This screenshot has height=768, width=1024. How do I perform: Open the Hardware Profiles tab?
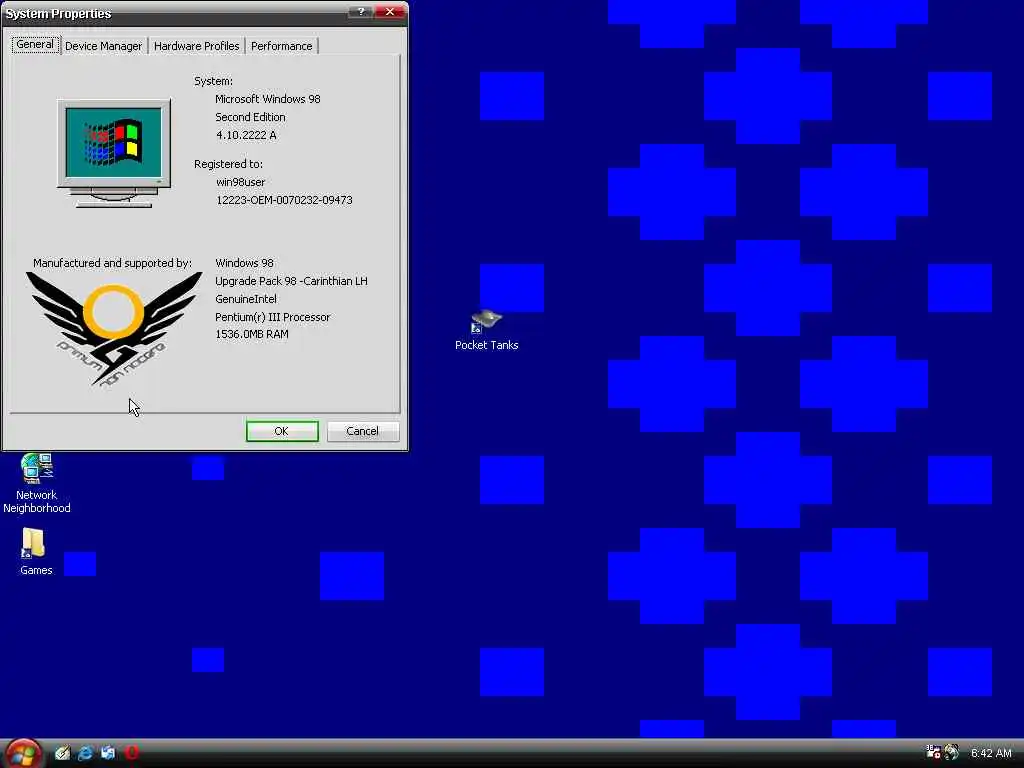point(197,46)
